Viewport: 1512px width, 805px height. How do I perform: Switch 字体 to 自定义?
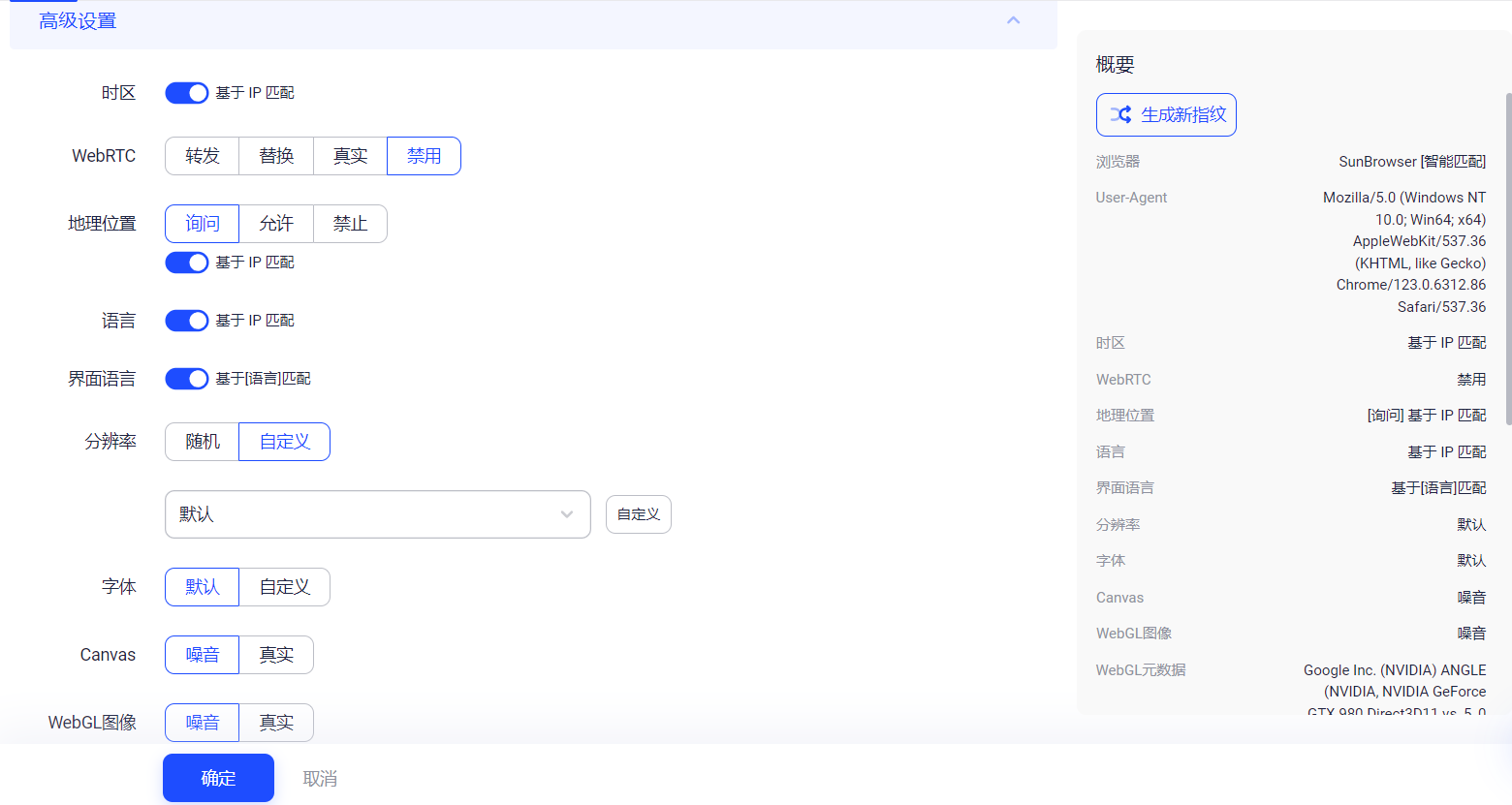(284, 587)
